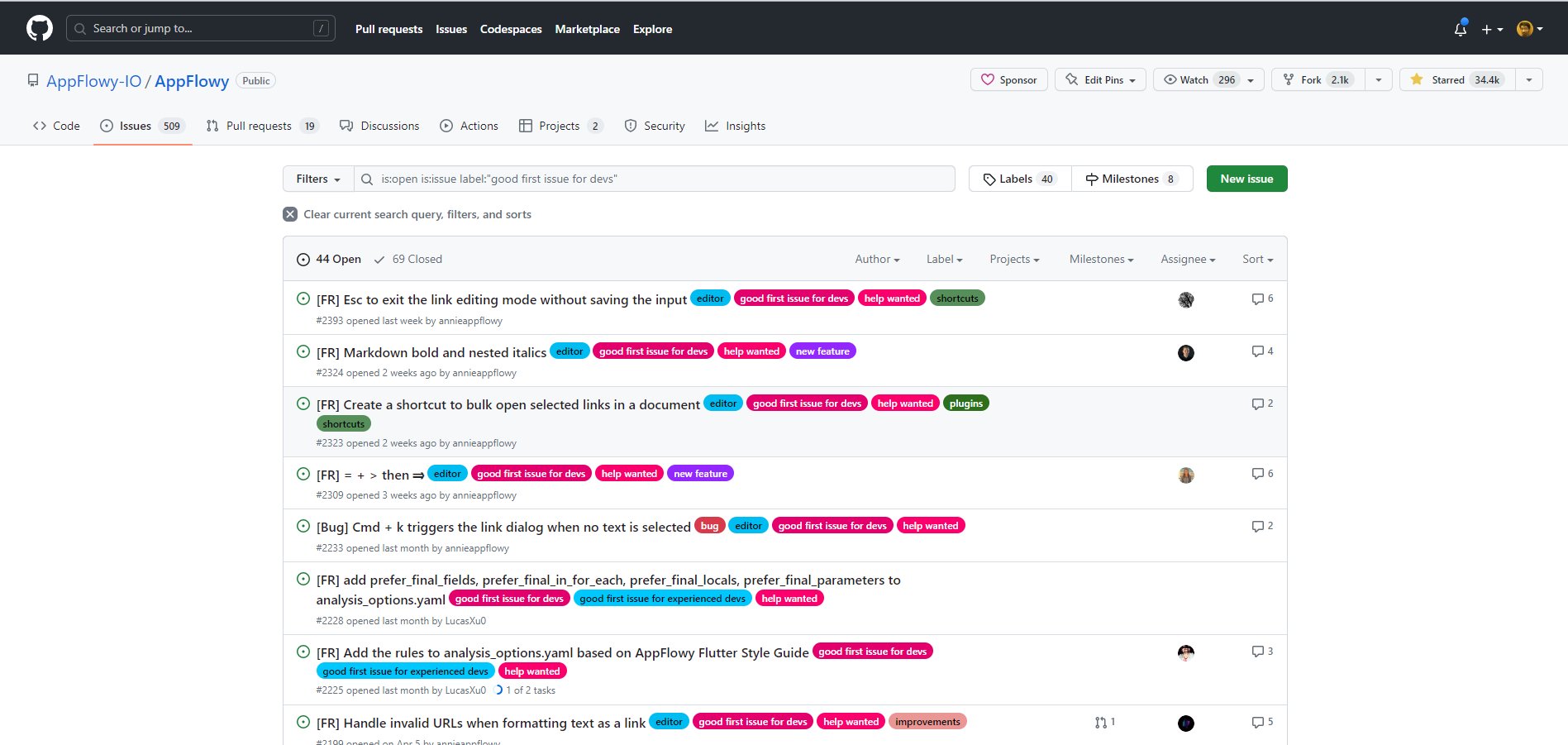Show the 44 Open issues
The width and height of the screenshot is (1568, 745).
click(329, 259)
